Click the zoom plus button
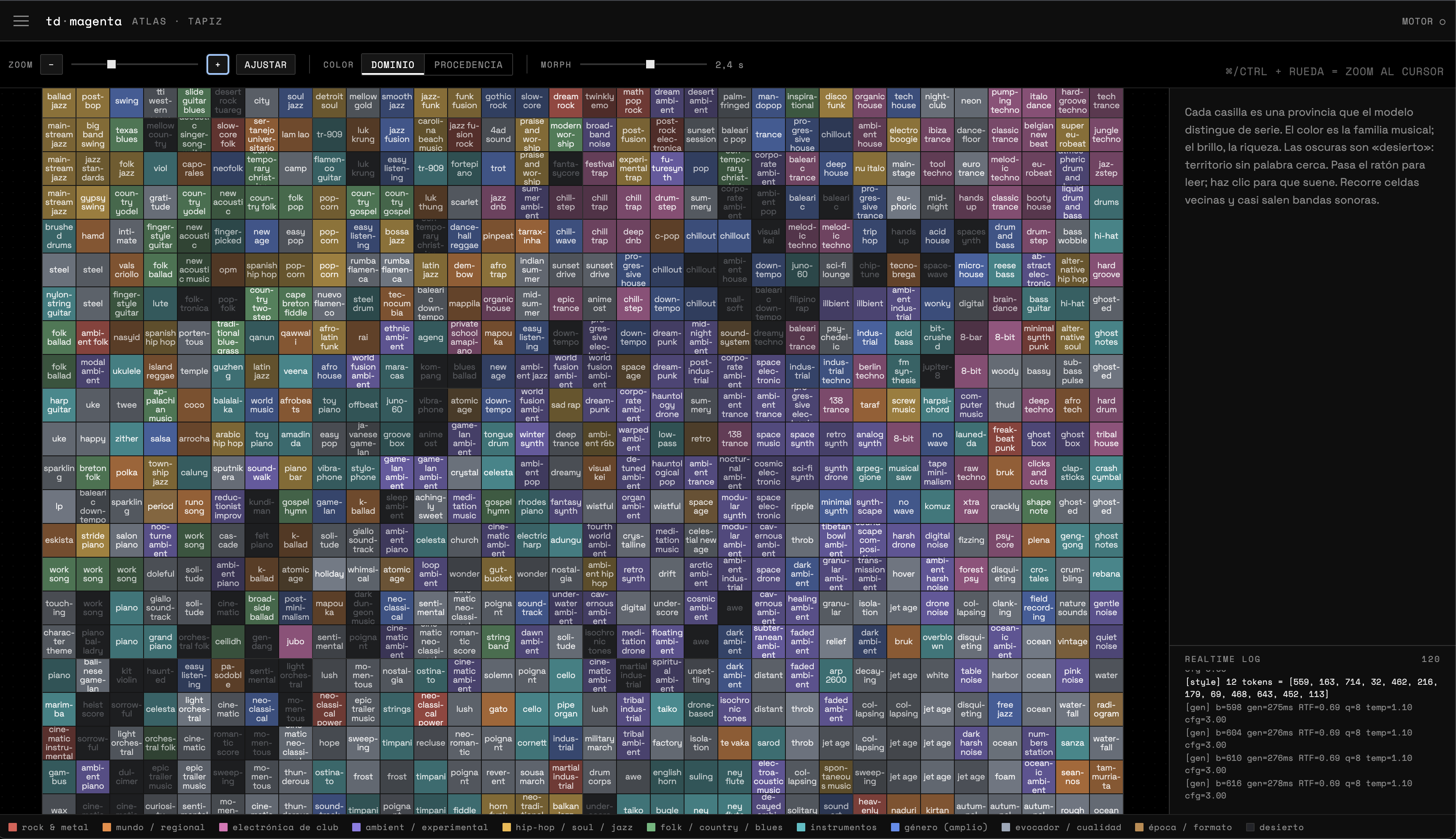Viewport: 1456px width, 839px height. tap(218, 65)
